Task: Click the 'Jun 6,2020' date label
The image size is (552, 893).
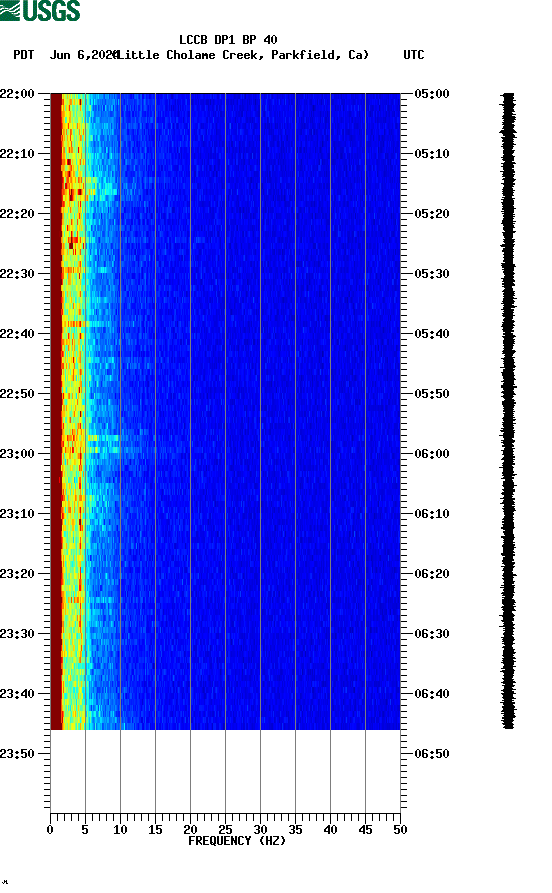Action: pyautogui.click(x=84, y=55)
